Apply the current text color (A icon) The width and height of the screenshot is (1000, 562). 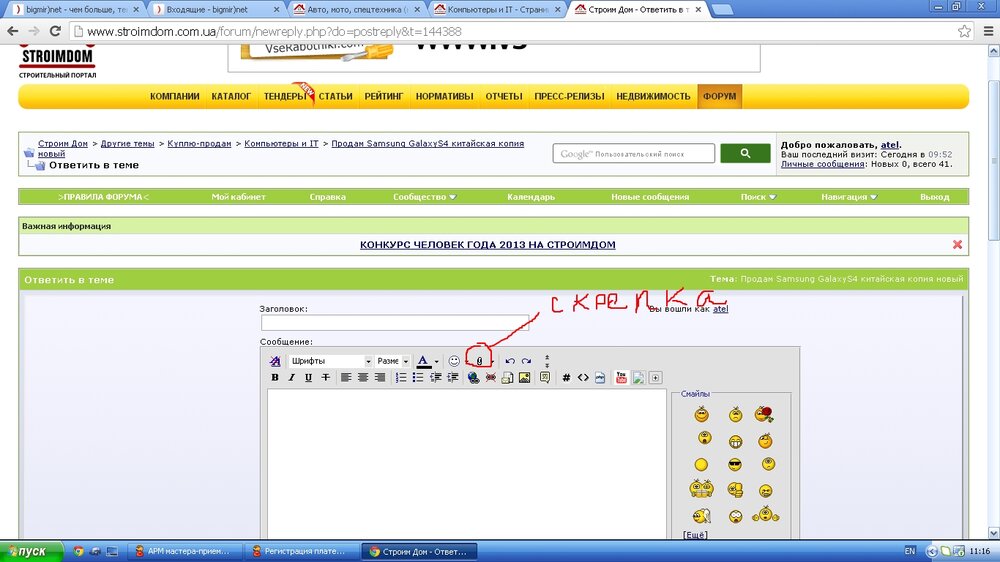tap(423, 361)
